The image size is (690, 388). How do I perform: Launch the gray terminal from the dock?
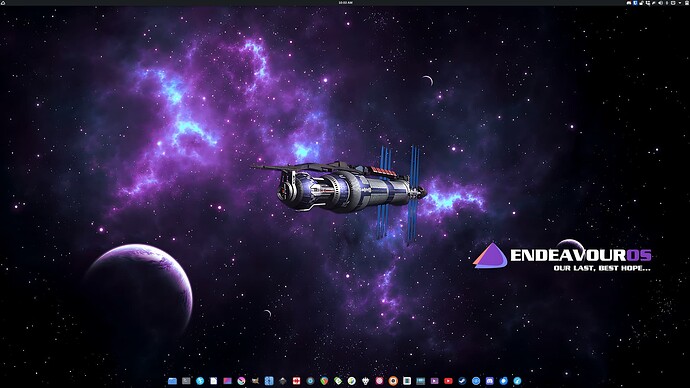[186, 381]
